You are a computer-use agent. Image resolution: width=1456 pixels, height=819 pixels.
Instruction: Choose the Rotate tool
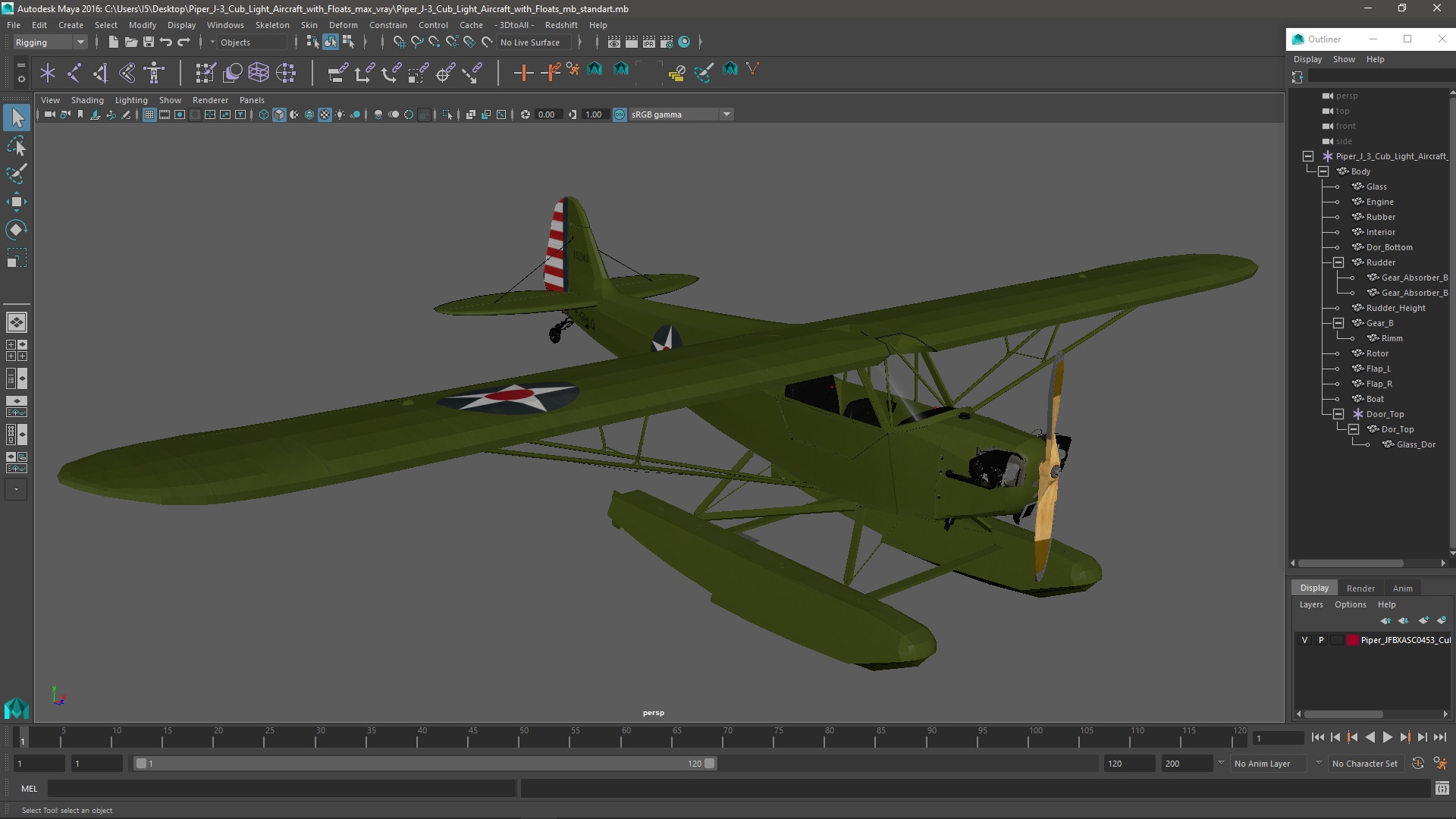point(16,229)
